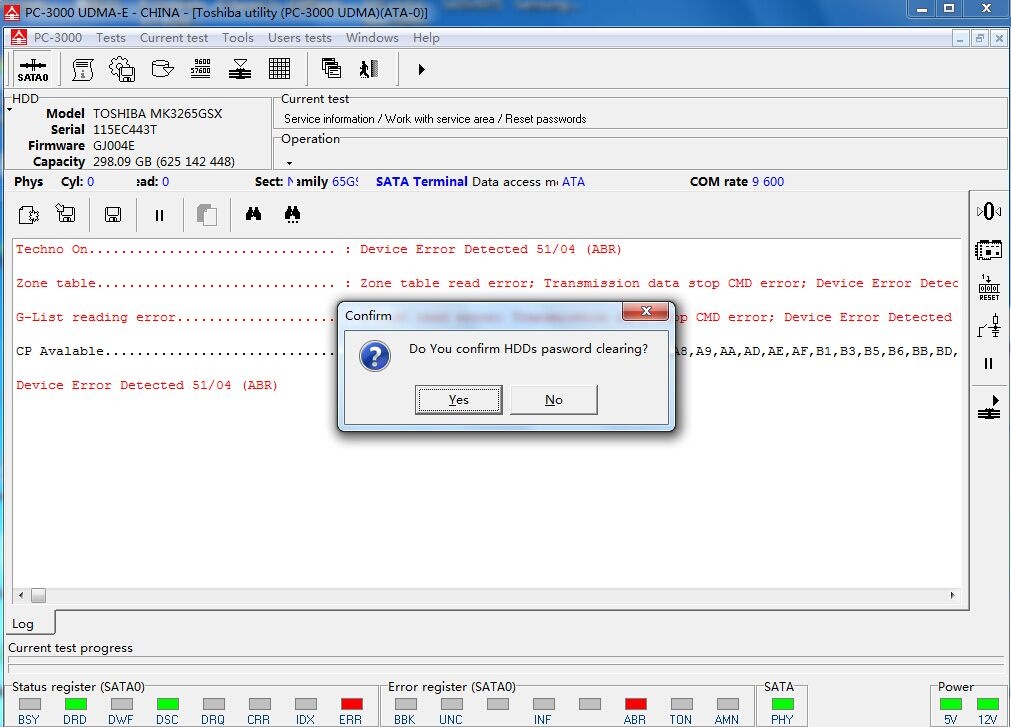Click the SATA0 port toolbar icon

pos(33,70)
